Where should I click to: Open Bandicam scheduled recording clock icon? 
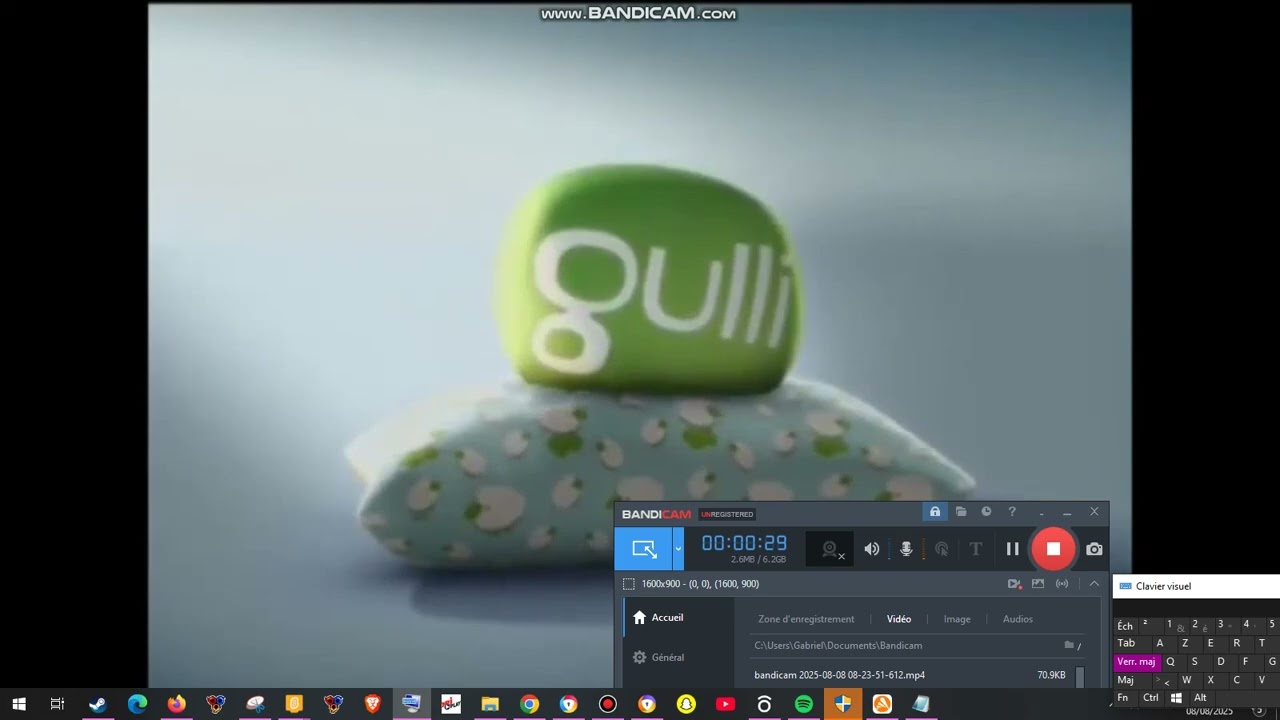click(986, 512)
